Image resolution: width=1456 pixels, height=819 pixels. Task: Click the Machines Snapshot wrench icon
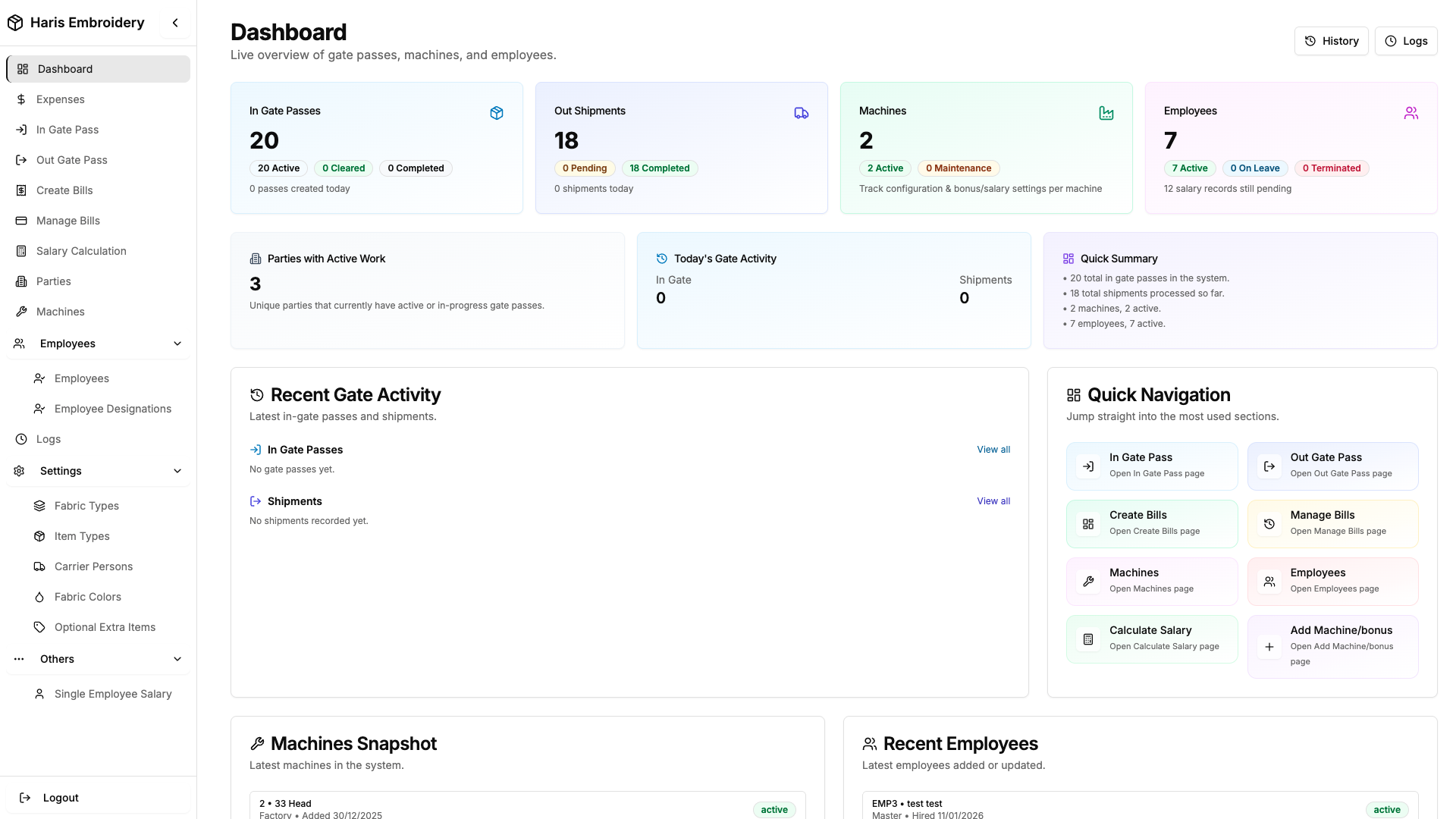(257, 744)
